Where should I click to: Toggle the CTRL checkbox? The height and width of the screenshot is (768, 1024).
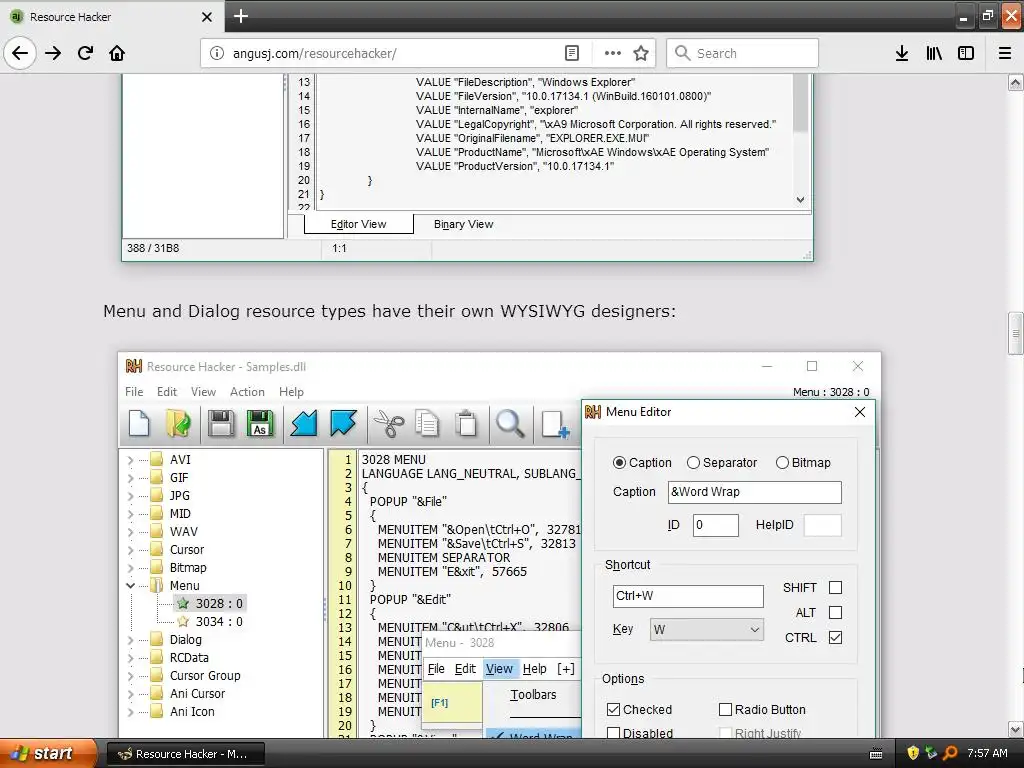(835, 637)
